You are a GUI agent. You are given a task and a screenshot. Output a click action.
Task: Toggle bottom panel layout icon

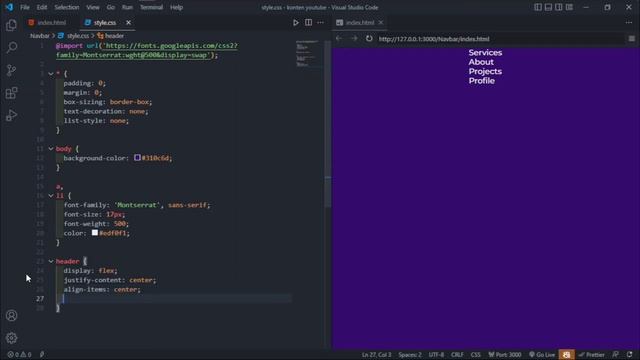[548, 7]
